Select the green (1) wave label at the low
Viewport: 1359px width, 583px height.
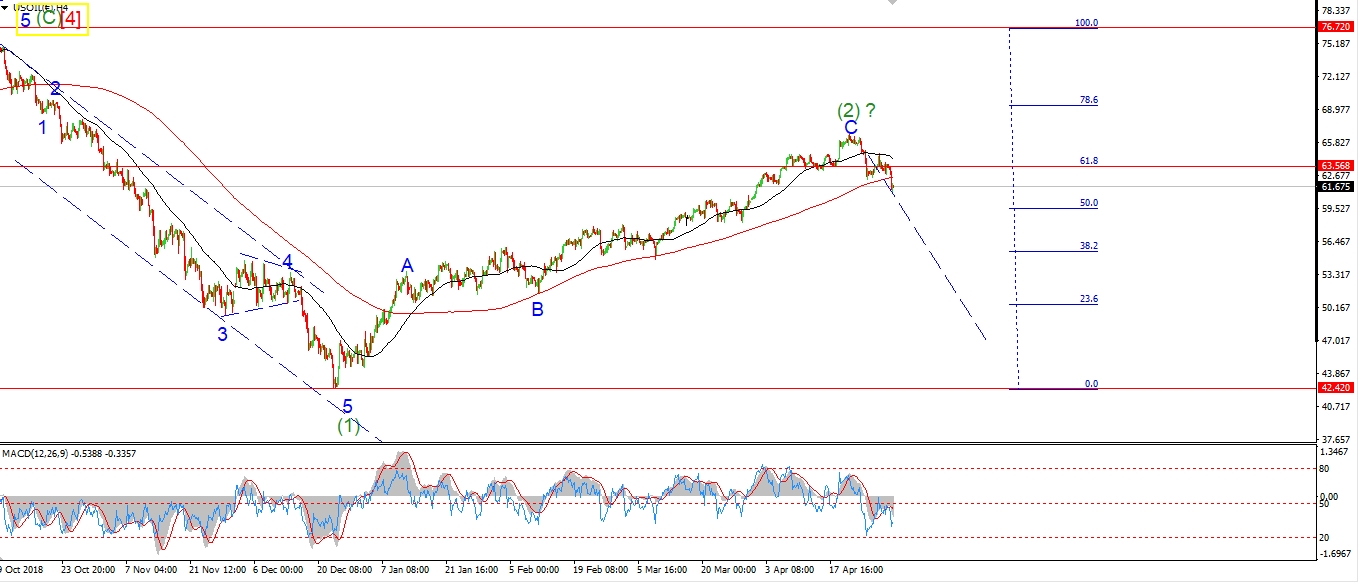(x=347, y=426)
